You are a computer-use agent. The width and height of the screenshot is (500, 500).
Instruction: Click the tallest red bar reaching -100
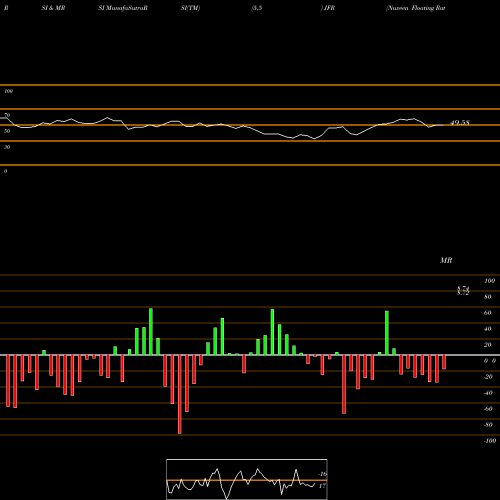pyautogui.click(x=180, y=394)
